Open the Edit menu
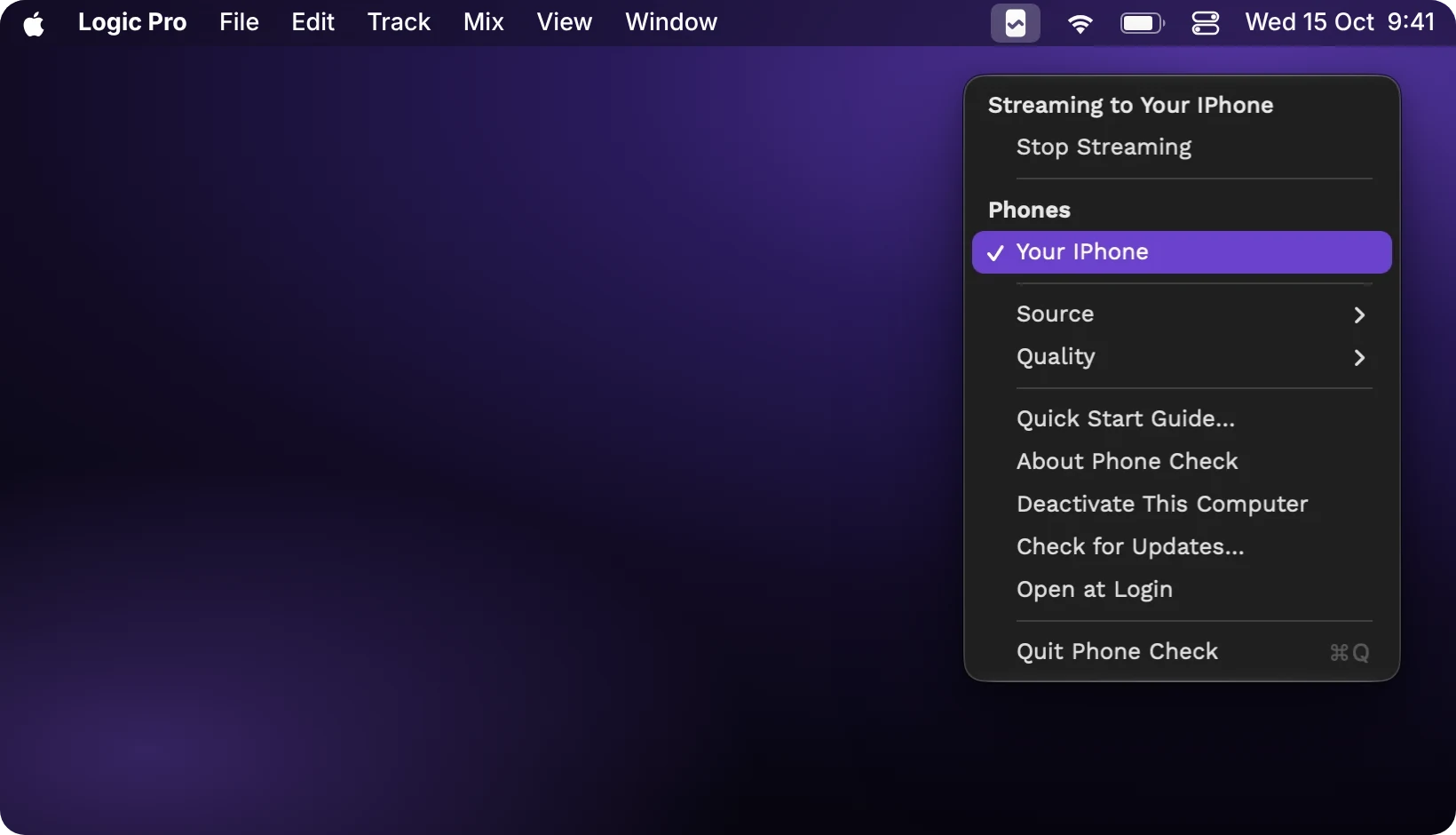The height and width of the screenshot is (835, 1456). 313,22
